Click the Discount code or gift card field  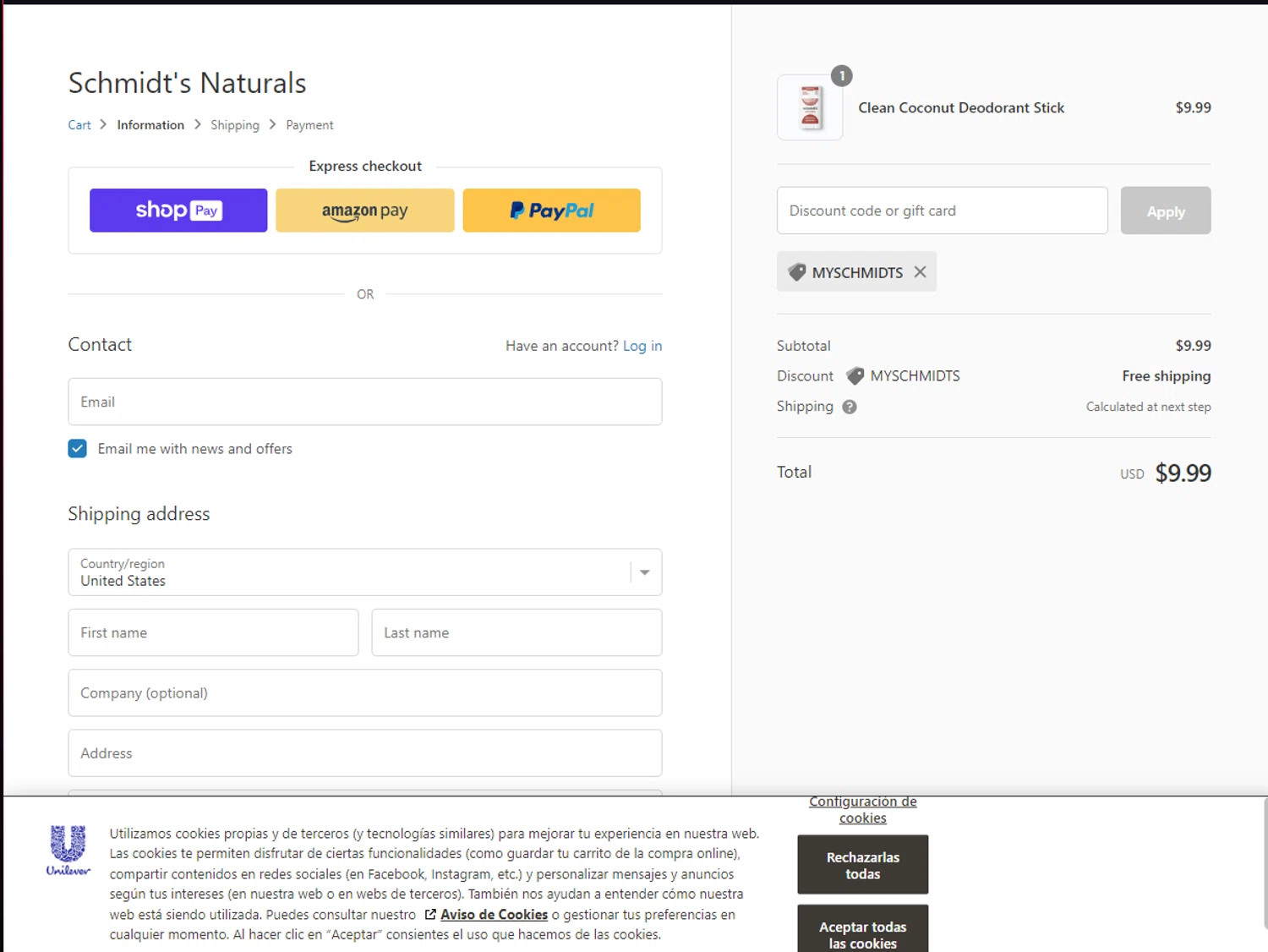click(943, 211)
